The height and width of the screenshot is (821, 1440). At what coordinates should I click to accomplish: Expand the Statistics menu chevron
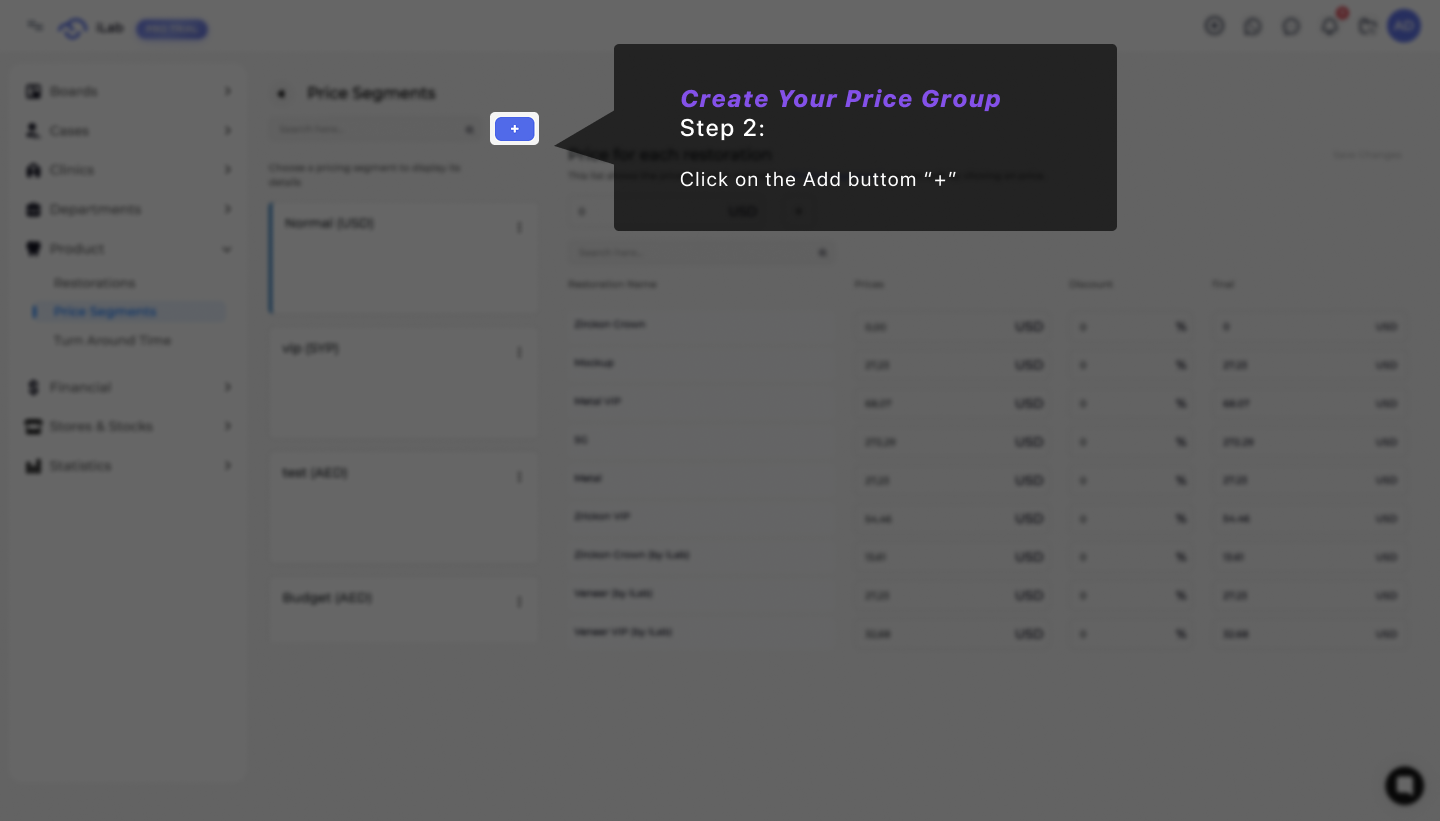228,466
